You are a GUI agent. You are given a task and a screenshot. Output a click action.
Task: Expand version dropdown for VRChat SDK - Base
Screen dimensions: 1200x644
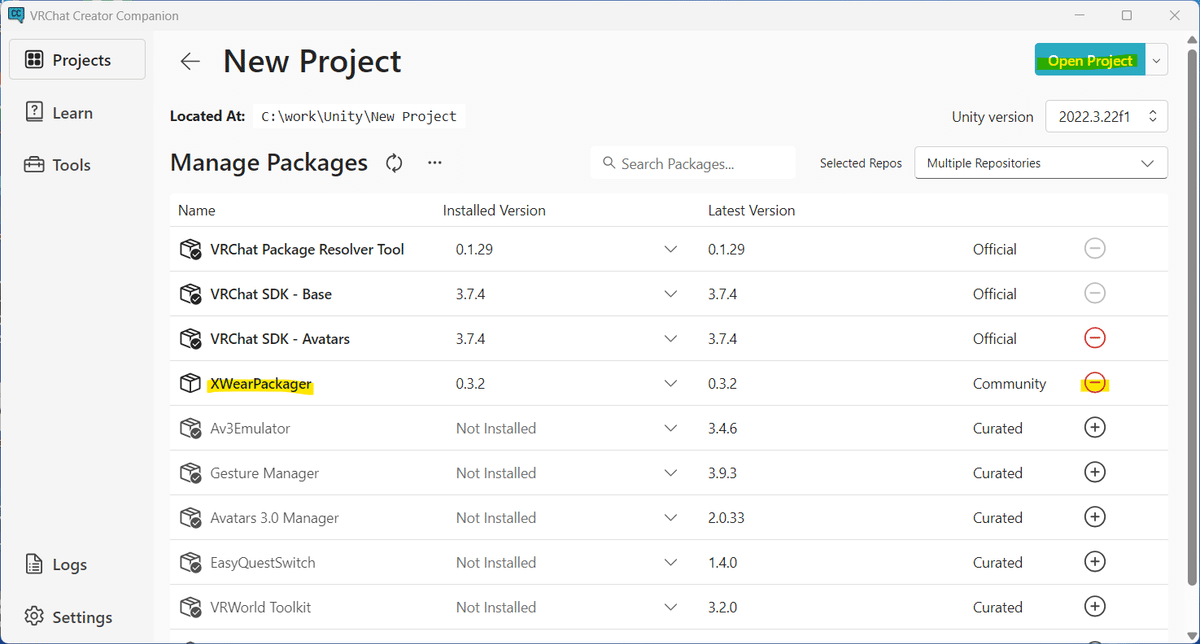click(x=671, y=294)
